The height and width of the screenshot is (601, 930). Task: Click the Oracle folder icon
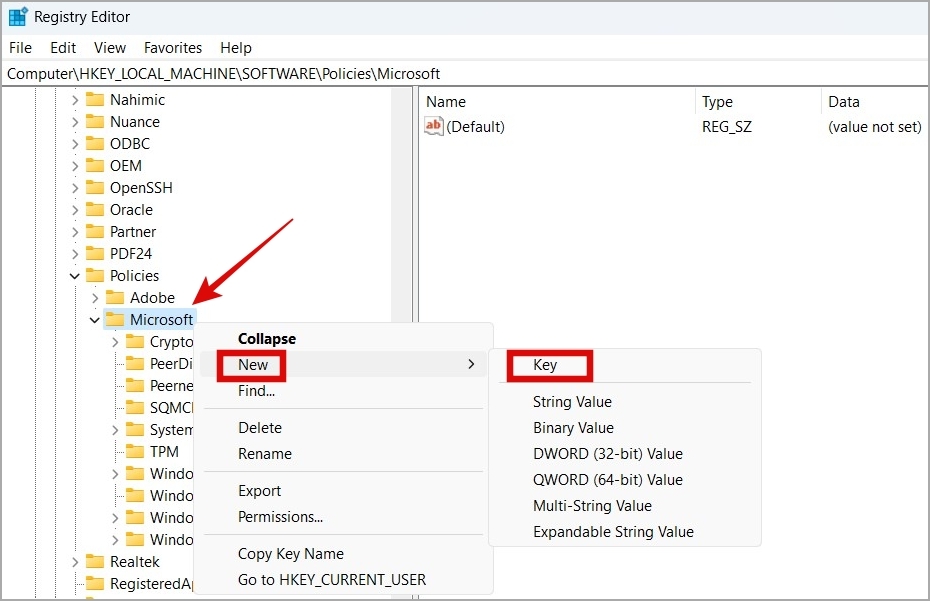coord(95,209)
